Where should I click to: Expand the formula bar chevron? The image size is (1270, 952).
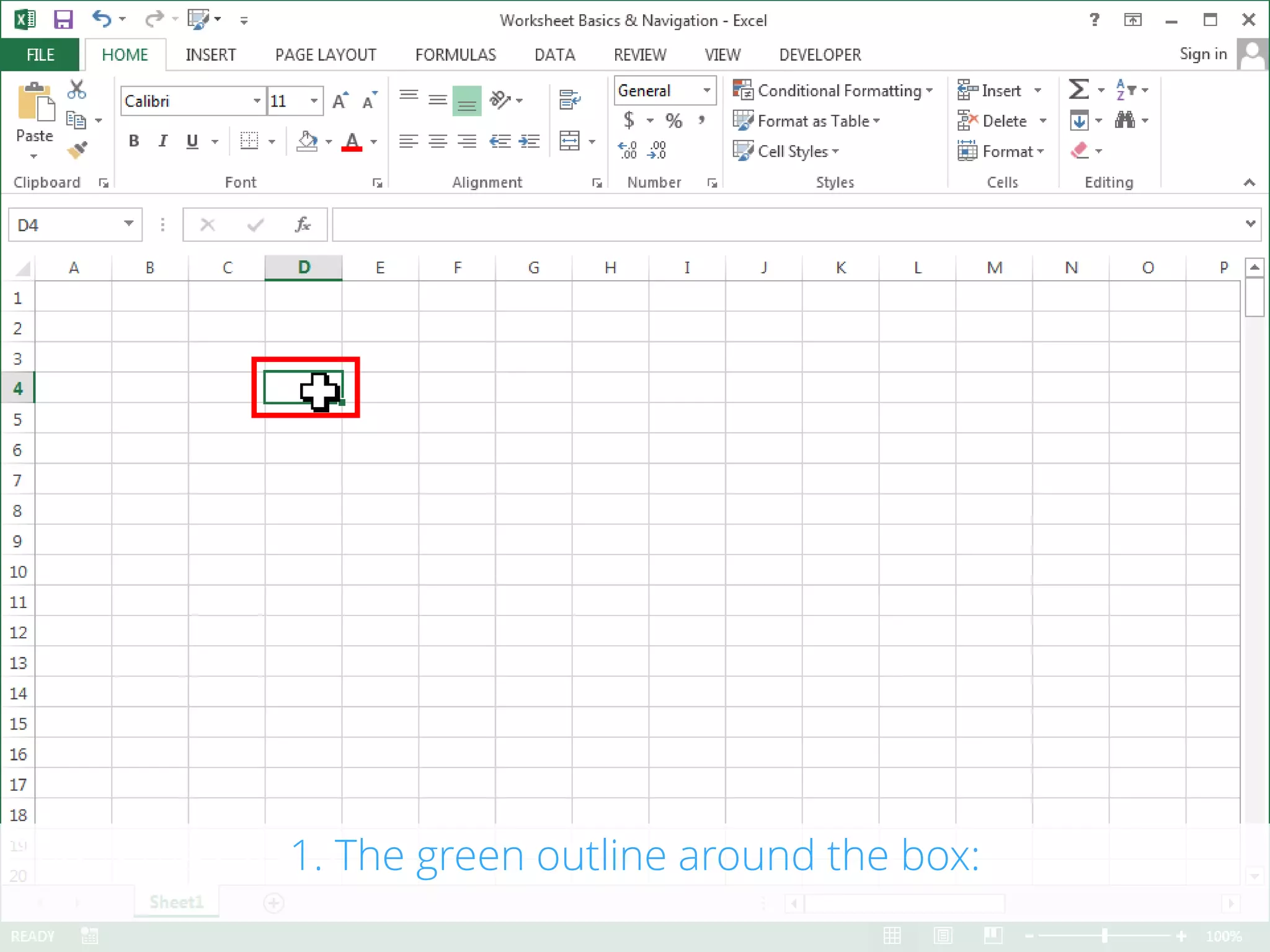click(x=1250, y=224)
